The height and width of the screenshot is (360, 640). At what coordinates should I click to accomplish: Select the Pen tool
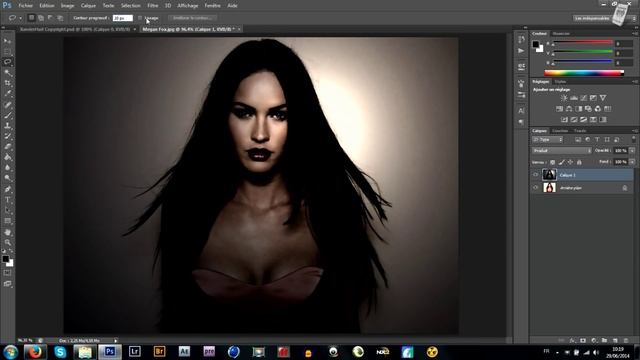click(8, 189)
